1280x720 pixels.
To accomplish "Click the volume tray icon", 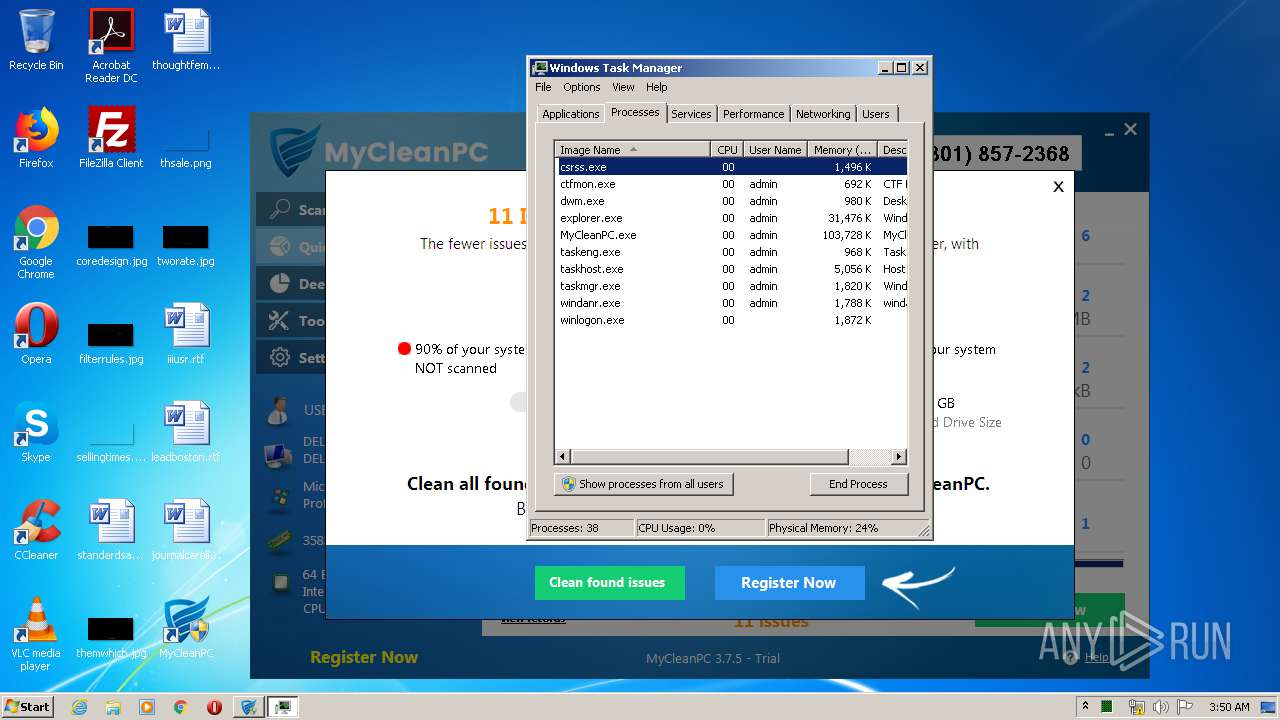I will click(1160, 707).
